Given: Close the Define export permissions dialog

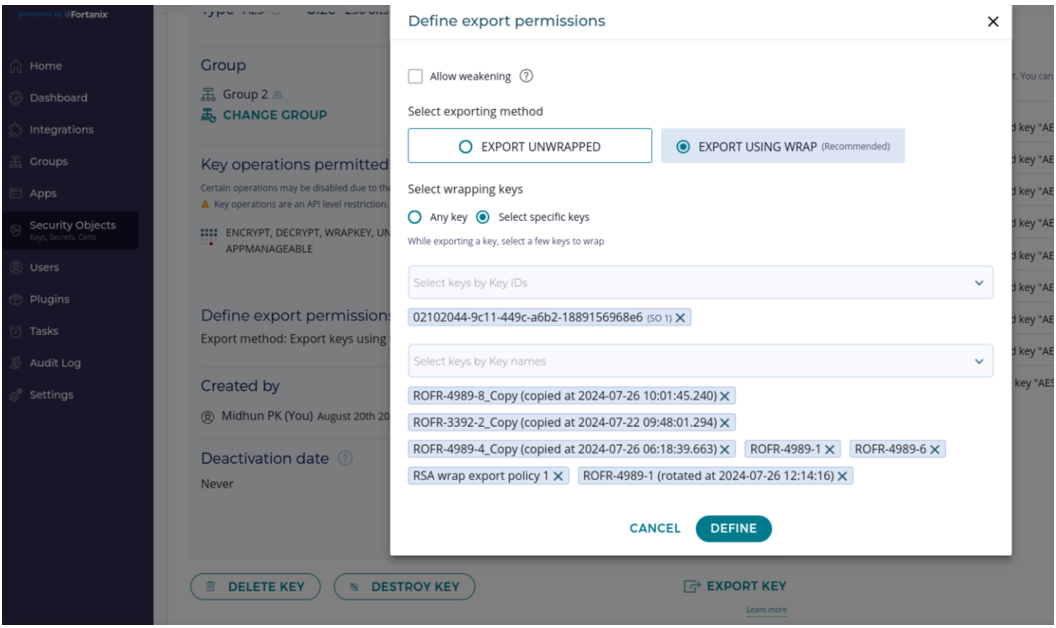Looking at the screenshot, I should coord(993,21).
